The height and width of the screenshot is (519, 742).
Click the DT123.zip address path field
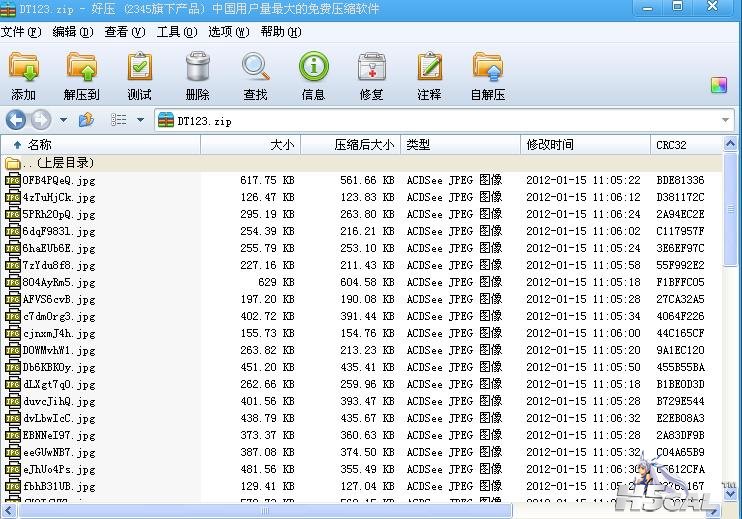[x=444, y=120]
